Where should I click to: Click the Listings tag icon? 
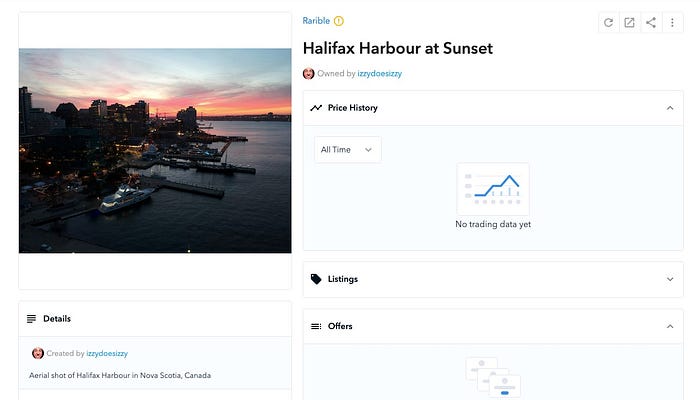click(x=316, y=279)
